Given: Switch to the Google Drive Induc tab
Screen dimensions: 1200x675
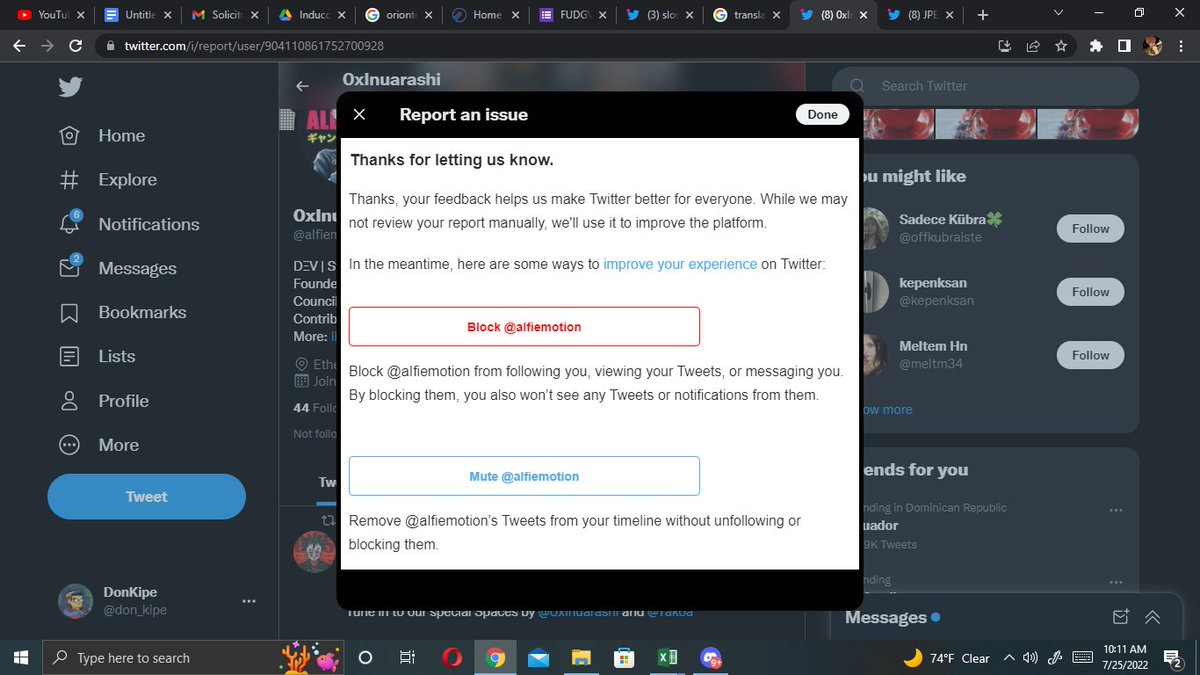Looking at the screenshot, I should tap(314, 15).
